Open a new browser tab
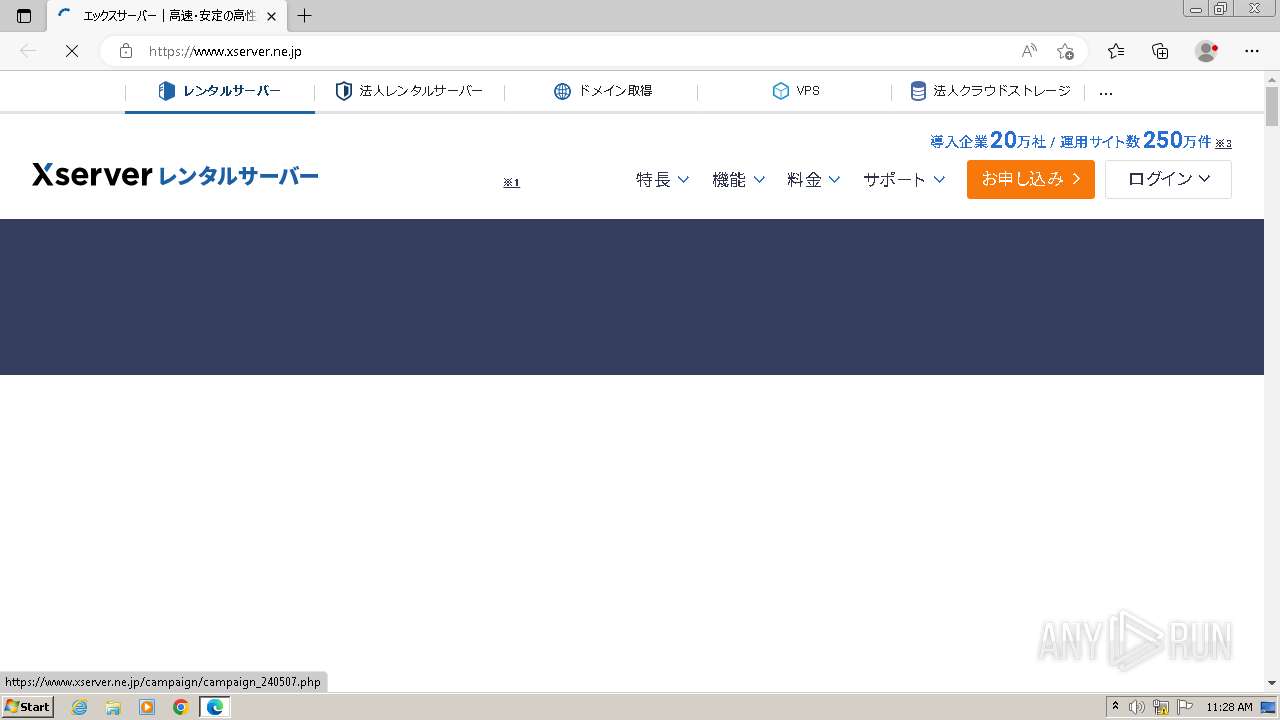 [x=305, y=16]
